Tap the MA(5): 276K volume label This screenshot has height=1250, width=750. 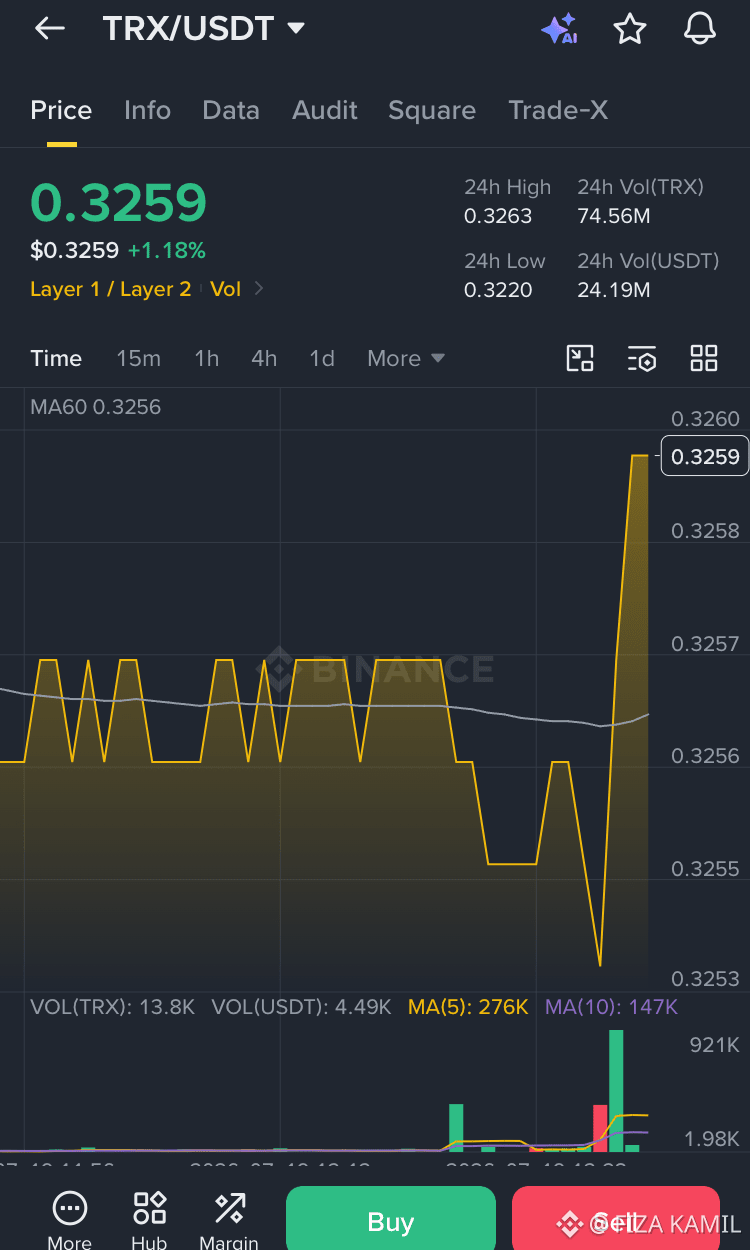click(x=468, y=1007)
